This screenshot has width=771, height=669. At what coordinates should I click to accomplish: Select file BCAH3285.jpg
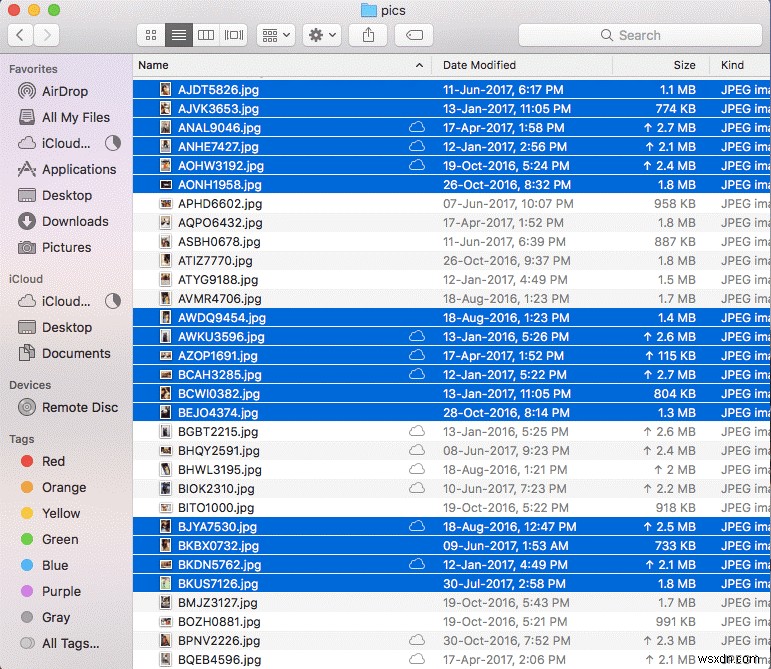tap(451, 375)
